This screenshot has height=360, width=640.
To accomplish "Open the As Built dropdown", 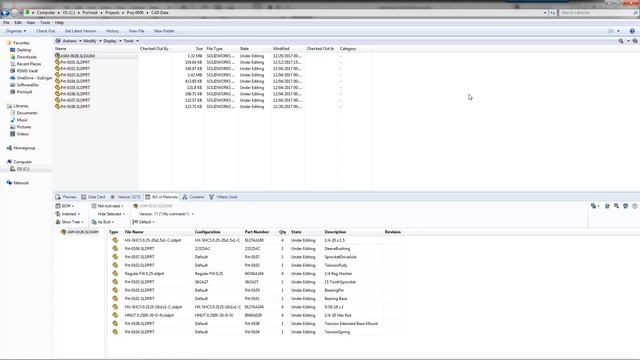I will pos(103,222).
